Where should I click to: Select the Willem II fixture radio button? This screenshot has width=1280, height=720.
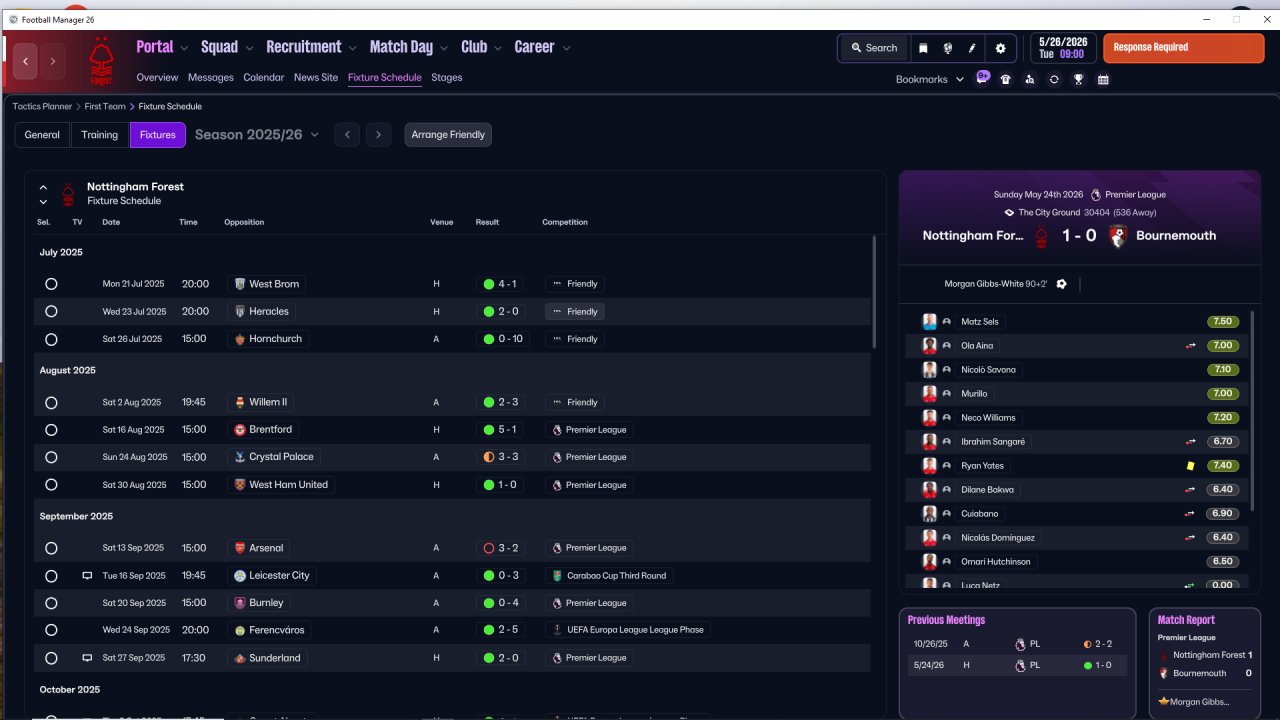[x=51, y=402]
